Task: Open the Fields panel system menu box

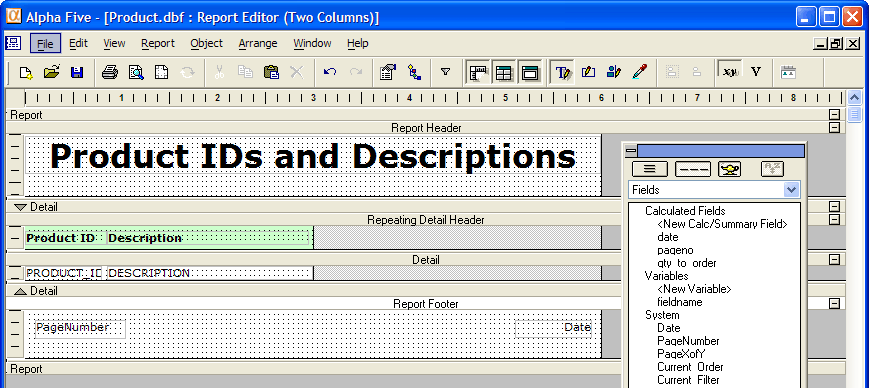Action: click(x=631, y=151)
